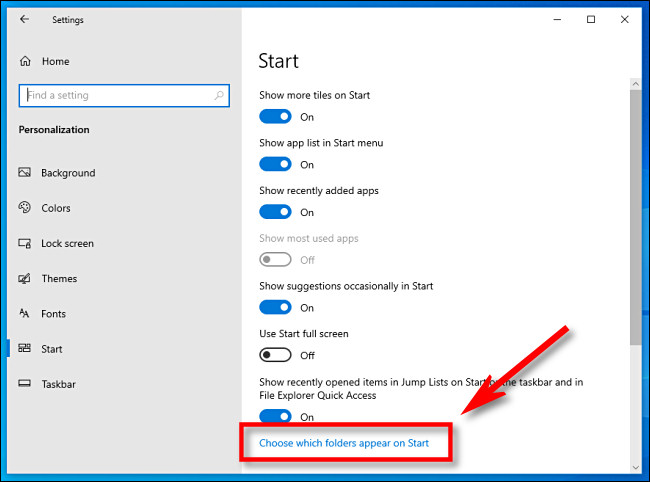Turn off Show recently added apps
Viewport: 650px width, 482px height.
(275, 212)
